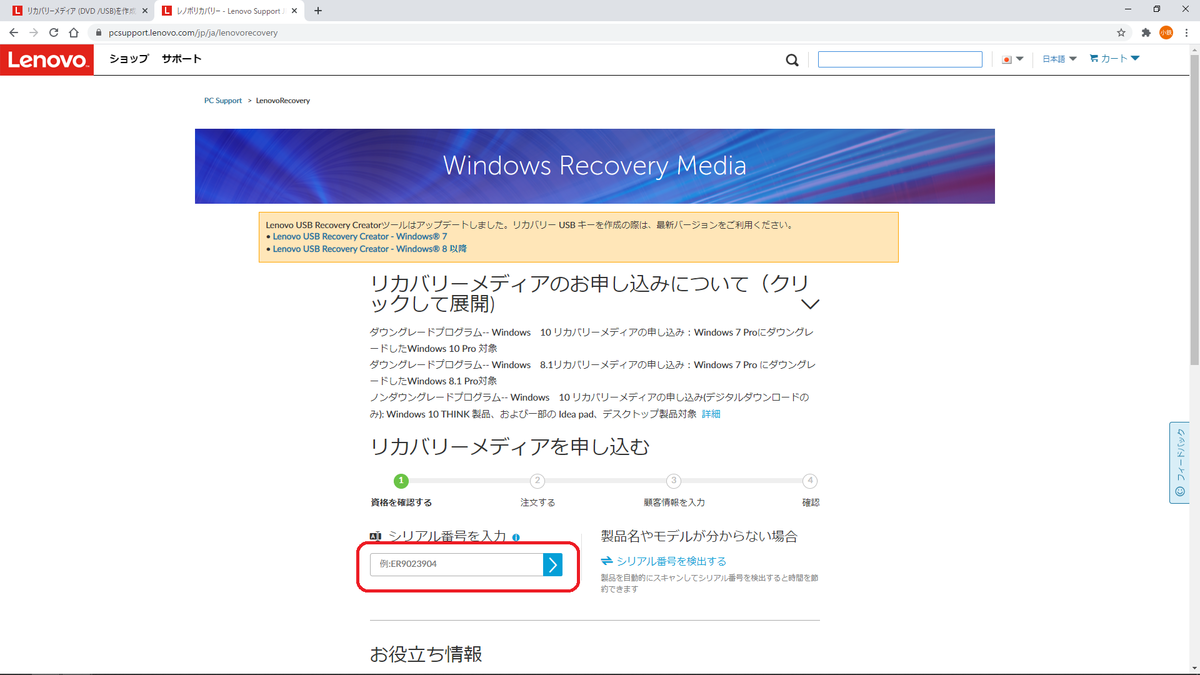Viewport: 1200px width, 675px height.
Task: Expand the リカバリーメディアのお申し込みについて chevron
Action: (811, 304)
